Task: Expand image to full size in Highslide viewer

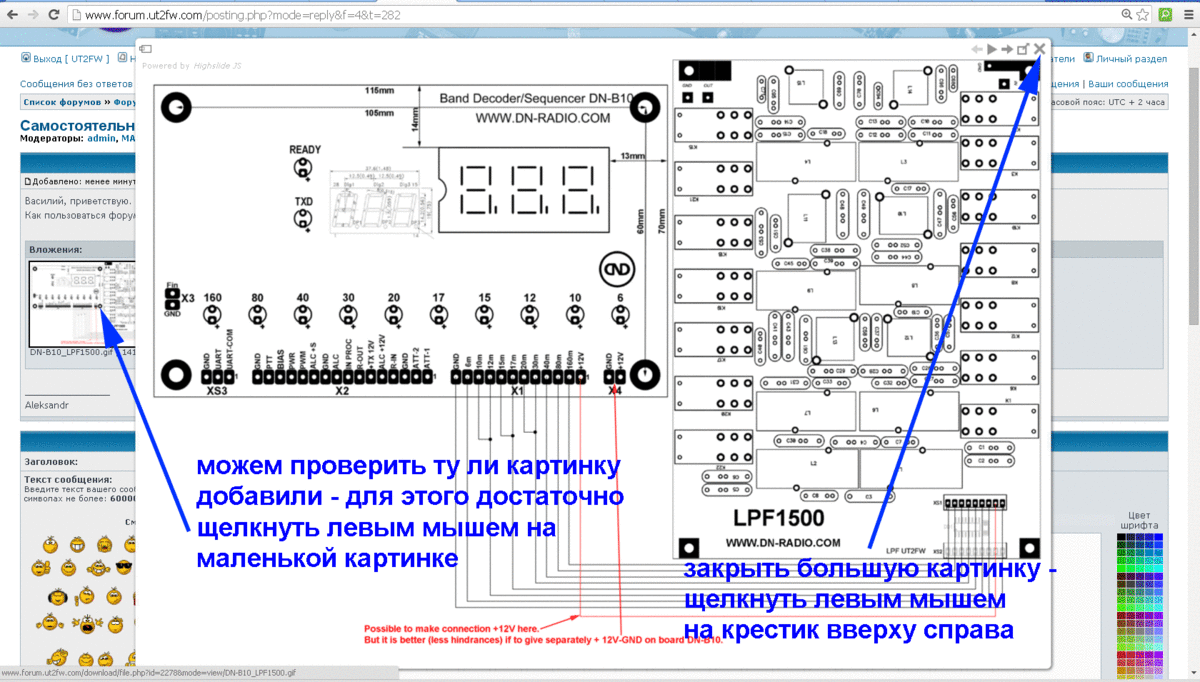Action: click(1023, 49)
